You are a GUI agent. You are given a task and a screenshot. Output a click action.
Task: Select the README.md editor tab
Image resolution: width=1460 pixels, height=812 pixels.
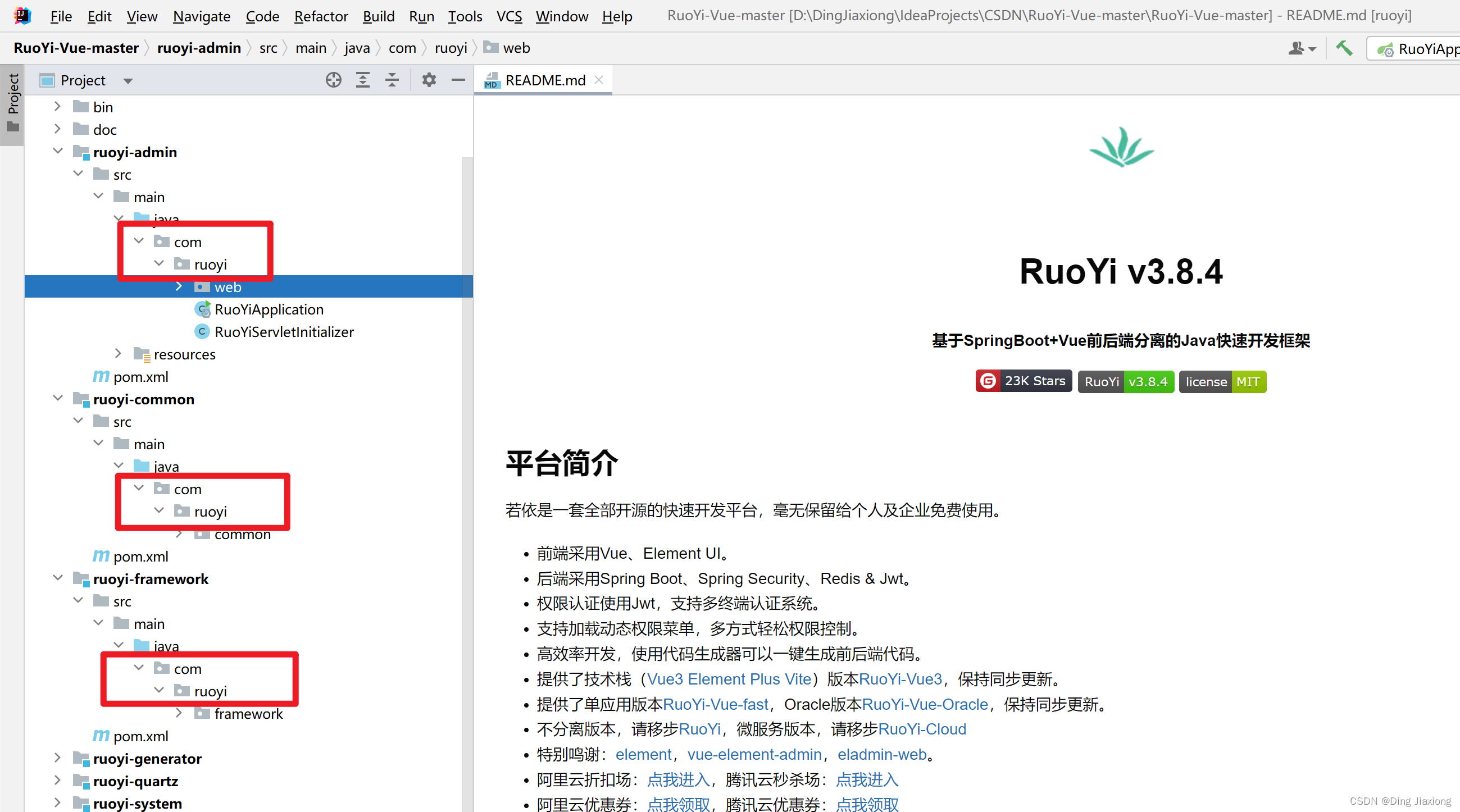[x=543, y=80]
